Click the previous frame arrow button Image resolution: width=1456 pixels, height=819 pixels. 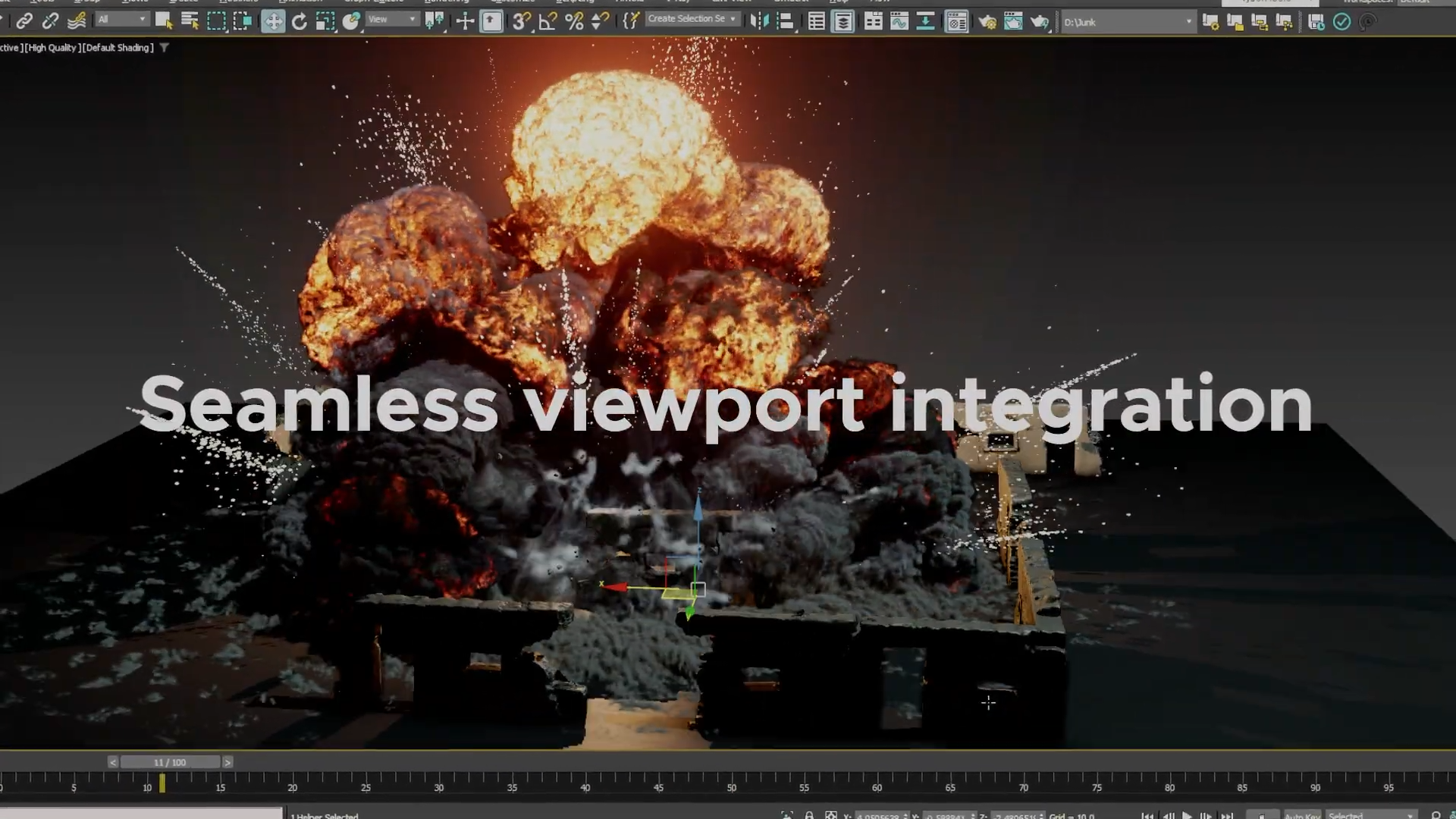point(113,762)
